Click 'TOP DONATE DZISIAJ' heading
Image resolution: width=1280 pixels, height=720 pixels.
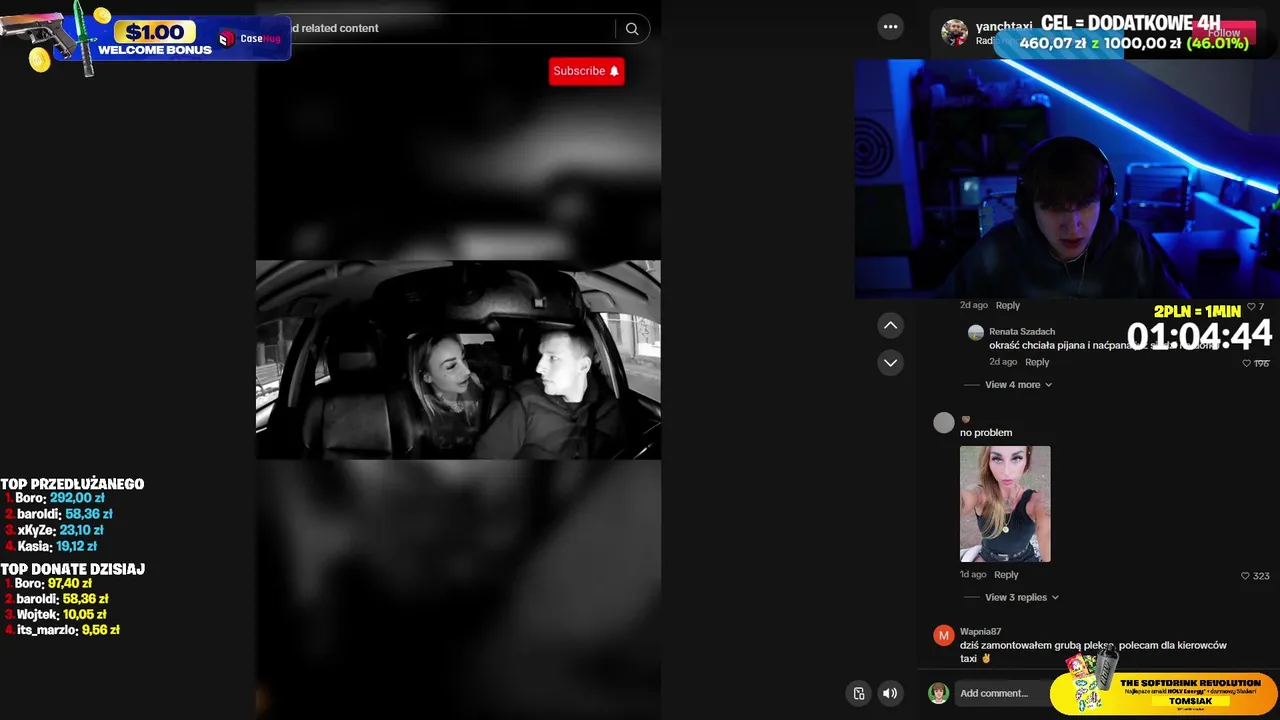coord(73,569)
